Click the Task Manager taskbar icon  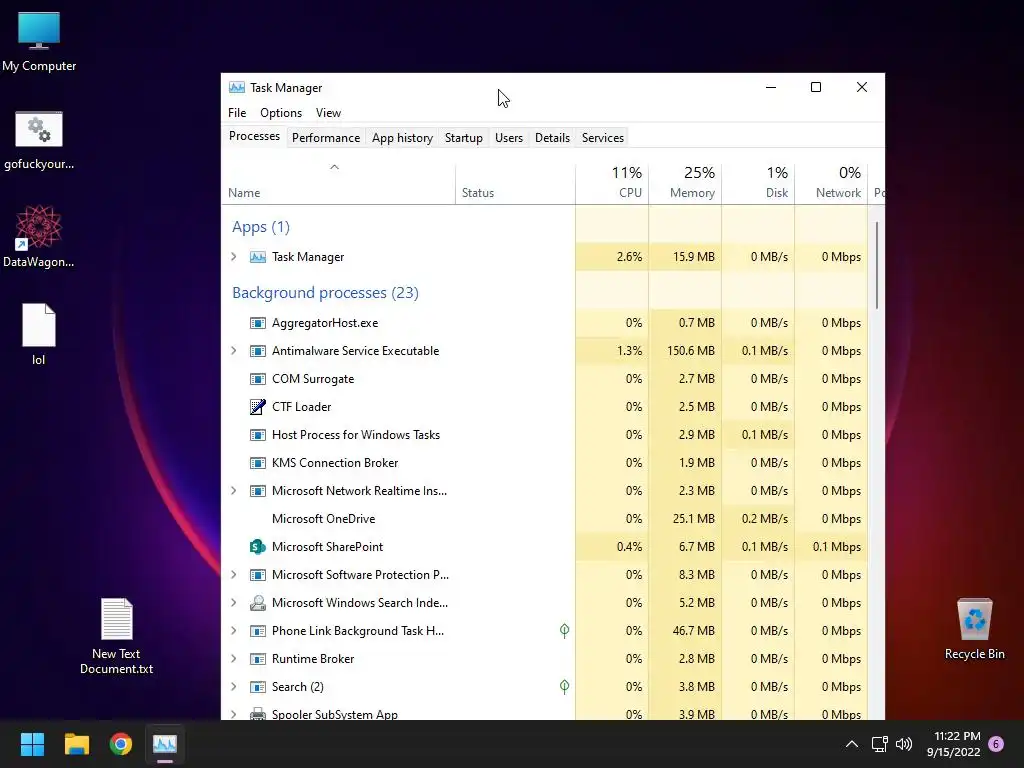coord(165,744)
